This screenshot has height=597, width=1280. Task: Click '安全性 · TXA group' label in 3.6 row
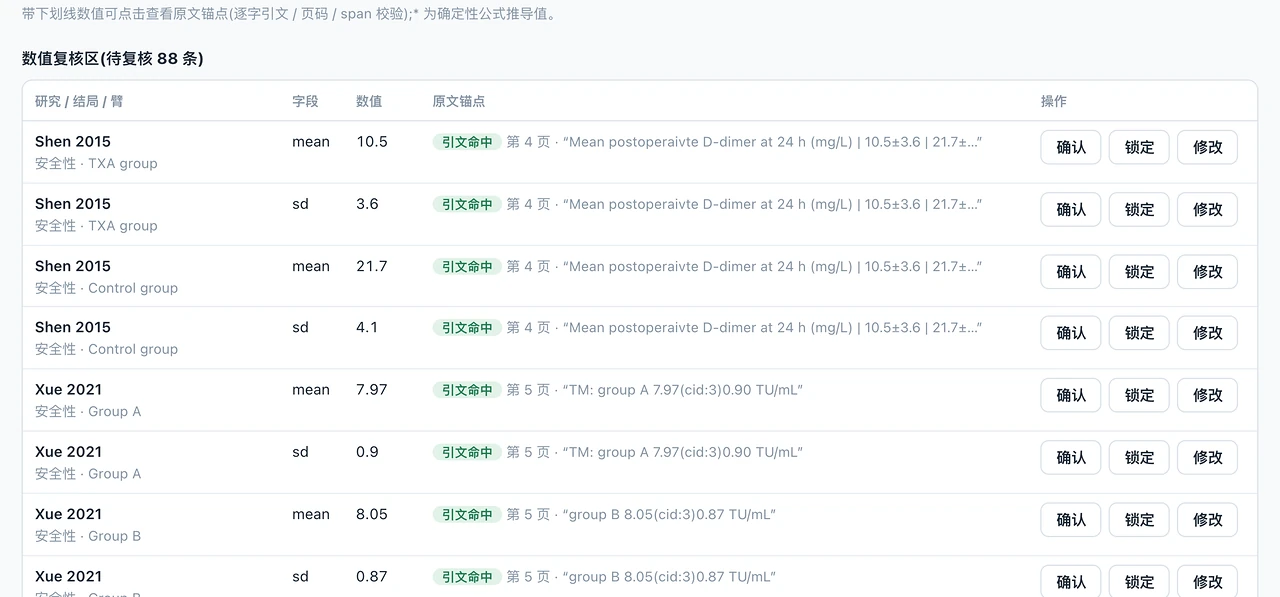click(x=96, y=225)
